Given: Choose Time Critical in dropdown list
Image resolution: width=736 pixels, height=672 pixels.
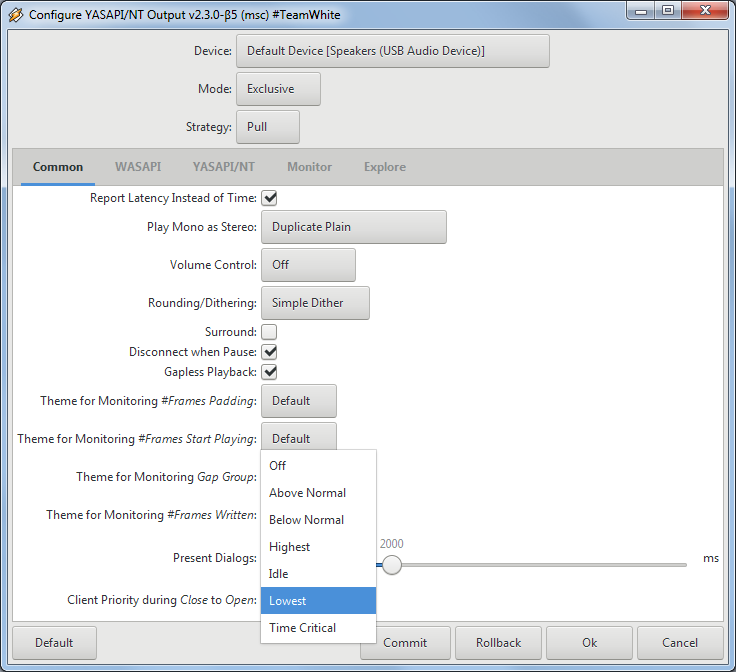Looking at the screenshot, I should click(318, 628).
